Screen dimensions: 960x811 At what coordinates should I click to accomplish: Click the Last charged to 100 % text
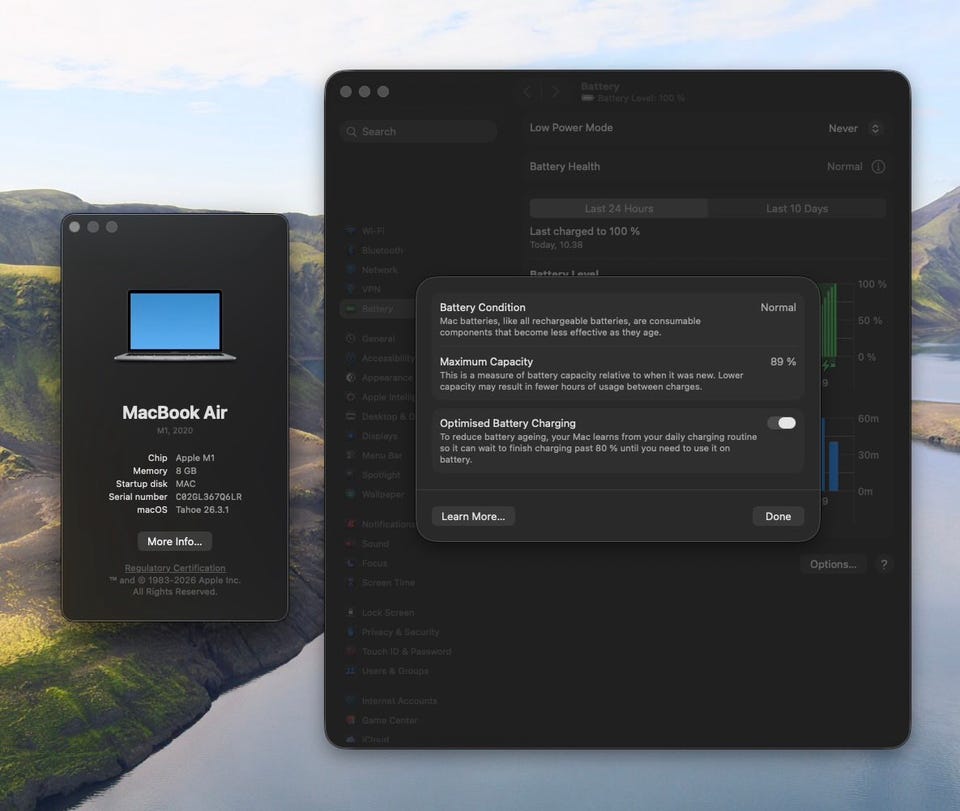click(585, 231)
